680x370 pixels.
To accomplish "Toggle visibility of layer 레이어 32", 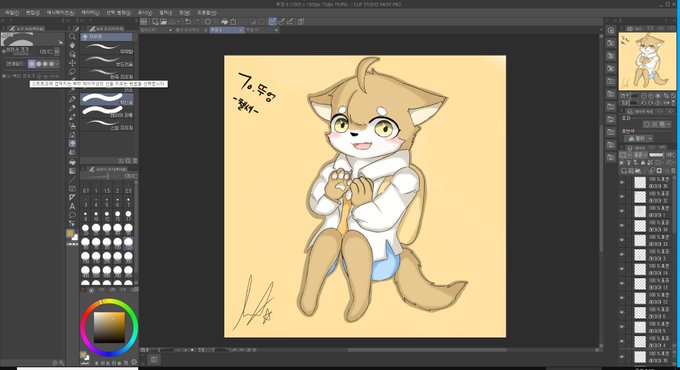I will (x=621, y=197).
